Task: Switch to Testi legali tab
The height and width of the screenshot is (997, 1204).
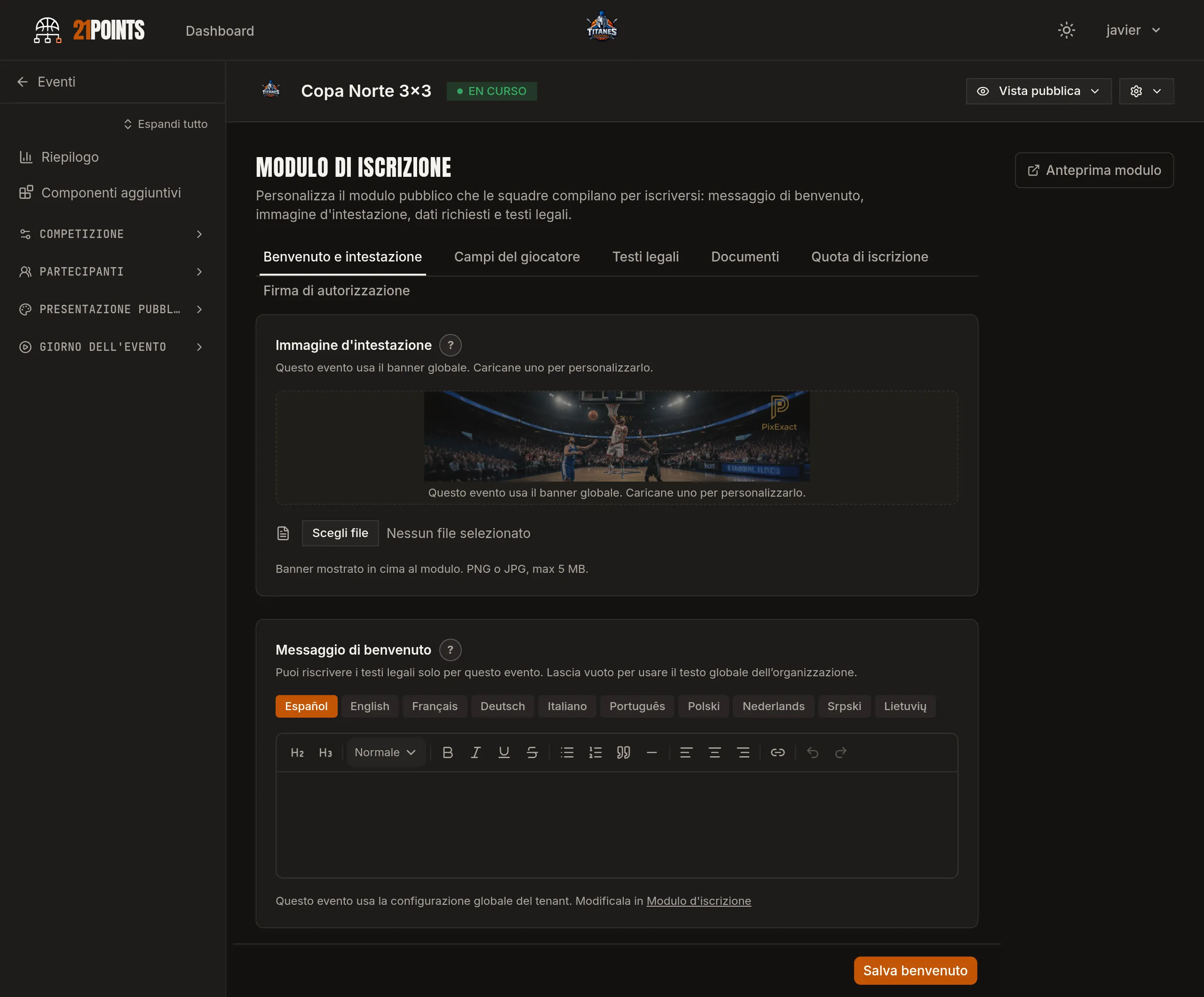Action: pyautogui.click(x=645, y=257)
